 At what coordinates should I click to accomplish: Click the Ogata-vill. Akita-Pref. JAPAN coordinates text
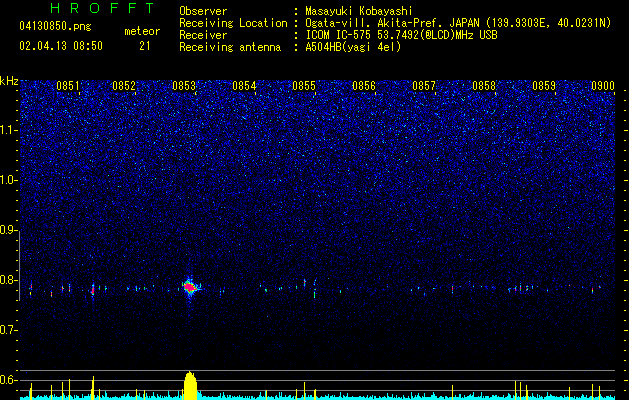click(458, 23)
